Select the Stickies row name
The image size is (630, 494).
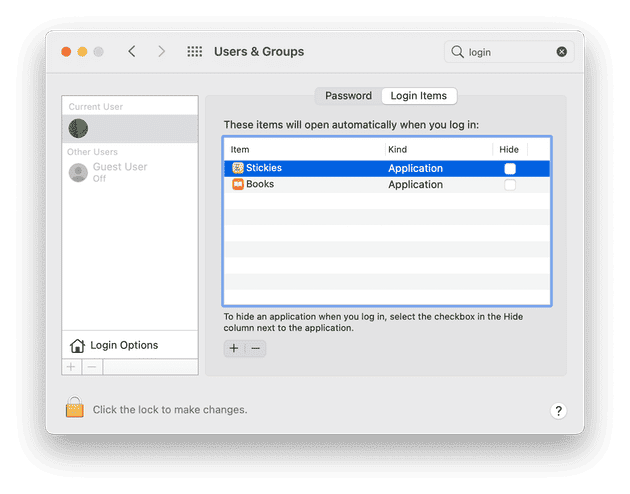[264, 168]
